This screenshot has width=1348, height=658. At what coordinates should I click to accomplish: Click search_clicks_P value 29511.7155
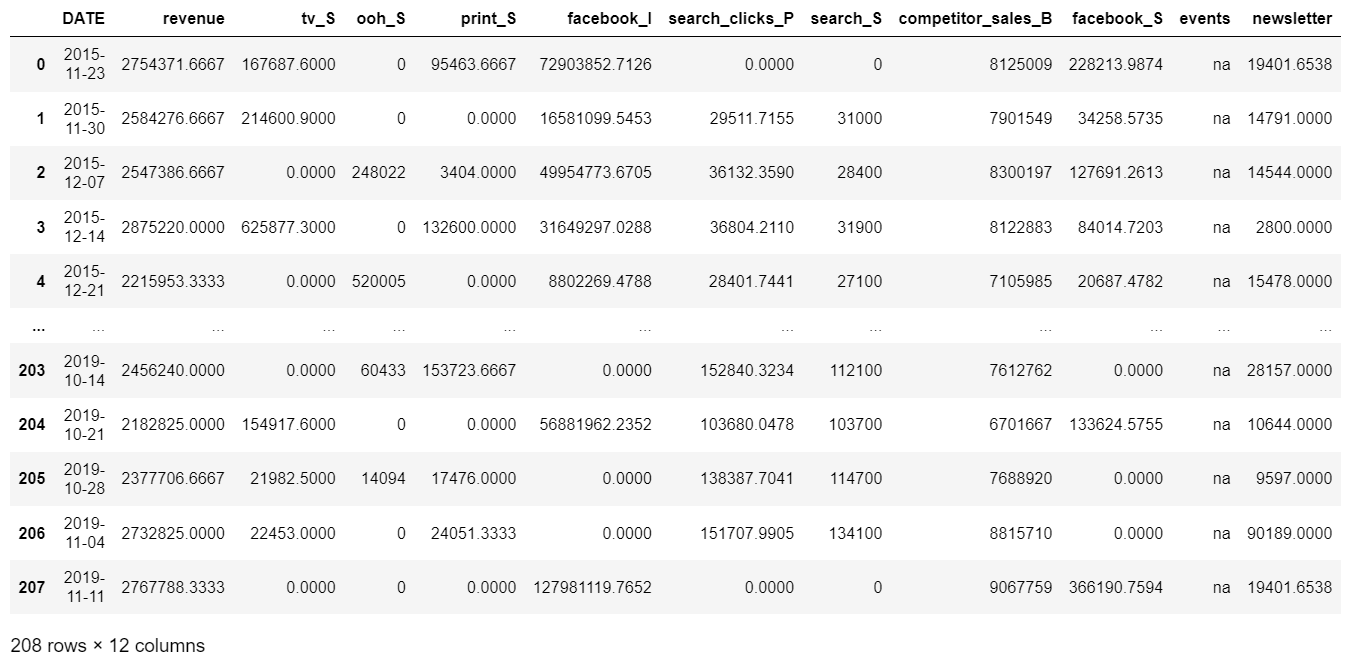[x=752, y=118]
